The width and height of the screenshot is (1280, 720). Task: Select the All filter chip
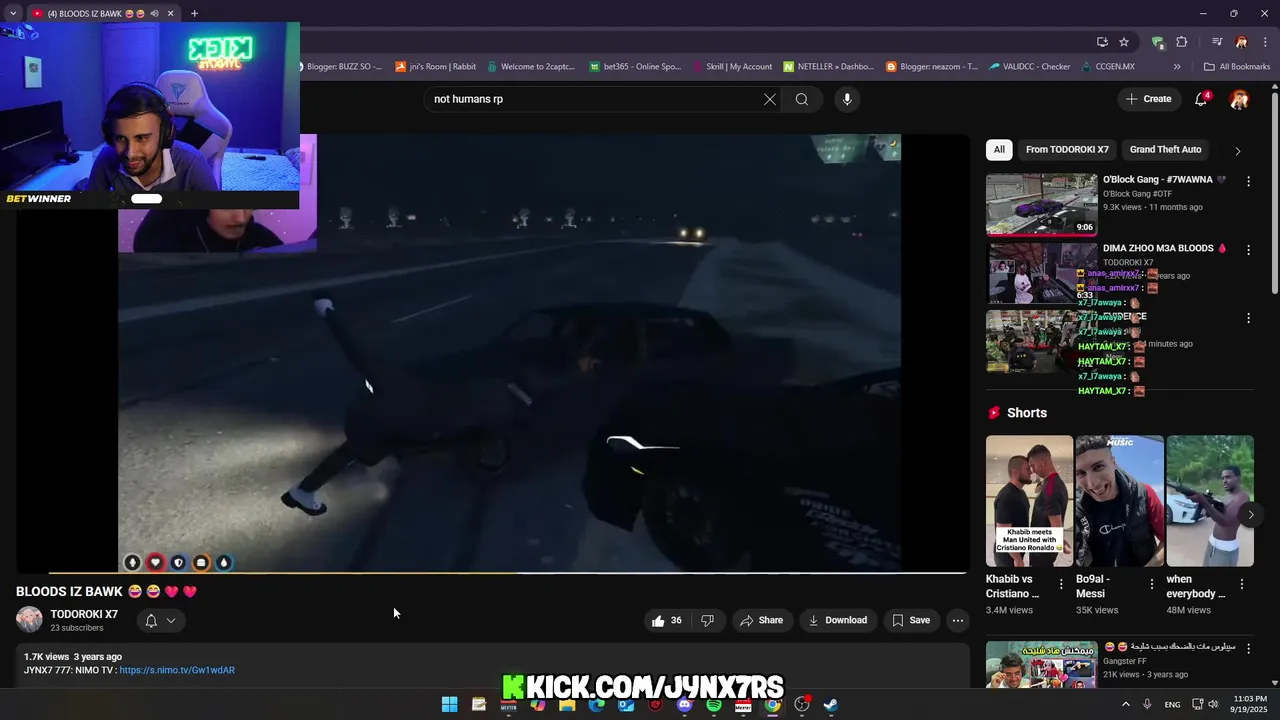tap(999, 149)
